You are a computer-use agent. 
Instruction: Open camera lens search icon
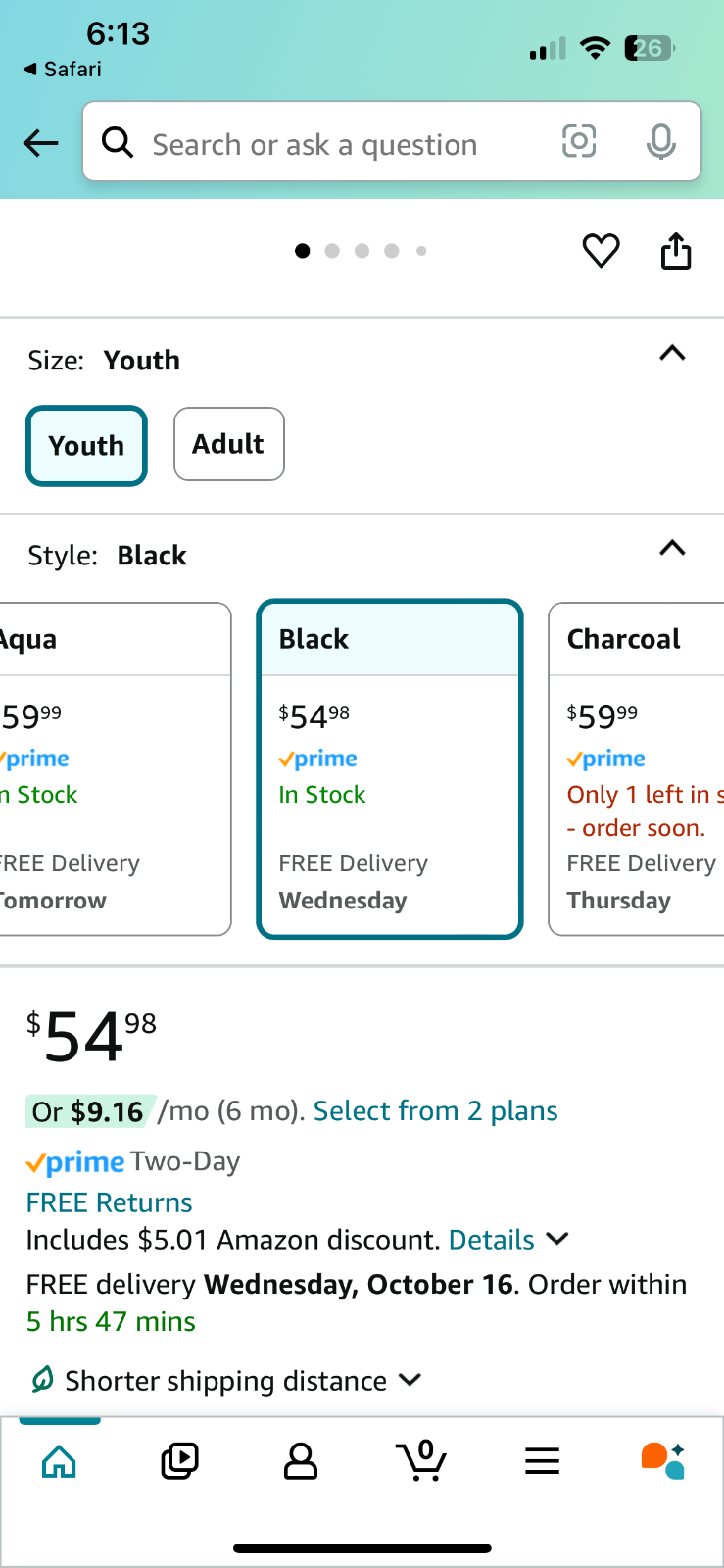[x=579, y=142]
